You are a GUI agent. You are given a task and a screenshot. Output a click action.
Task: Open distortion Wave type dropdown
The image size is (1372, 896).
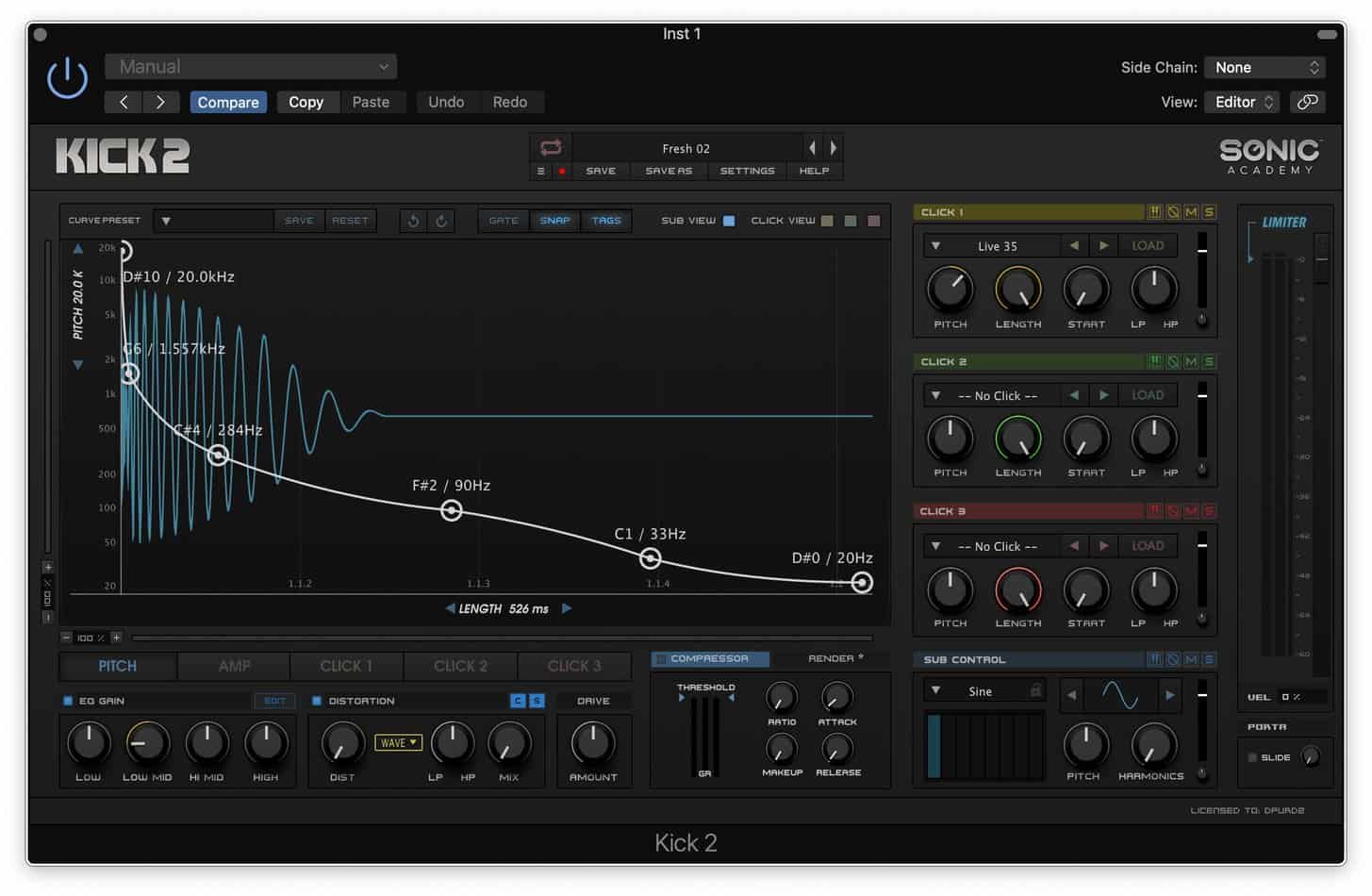click(x=398, y=742)
